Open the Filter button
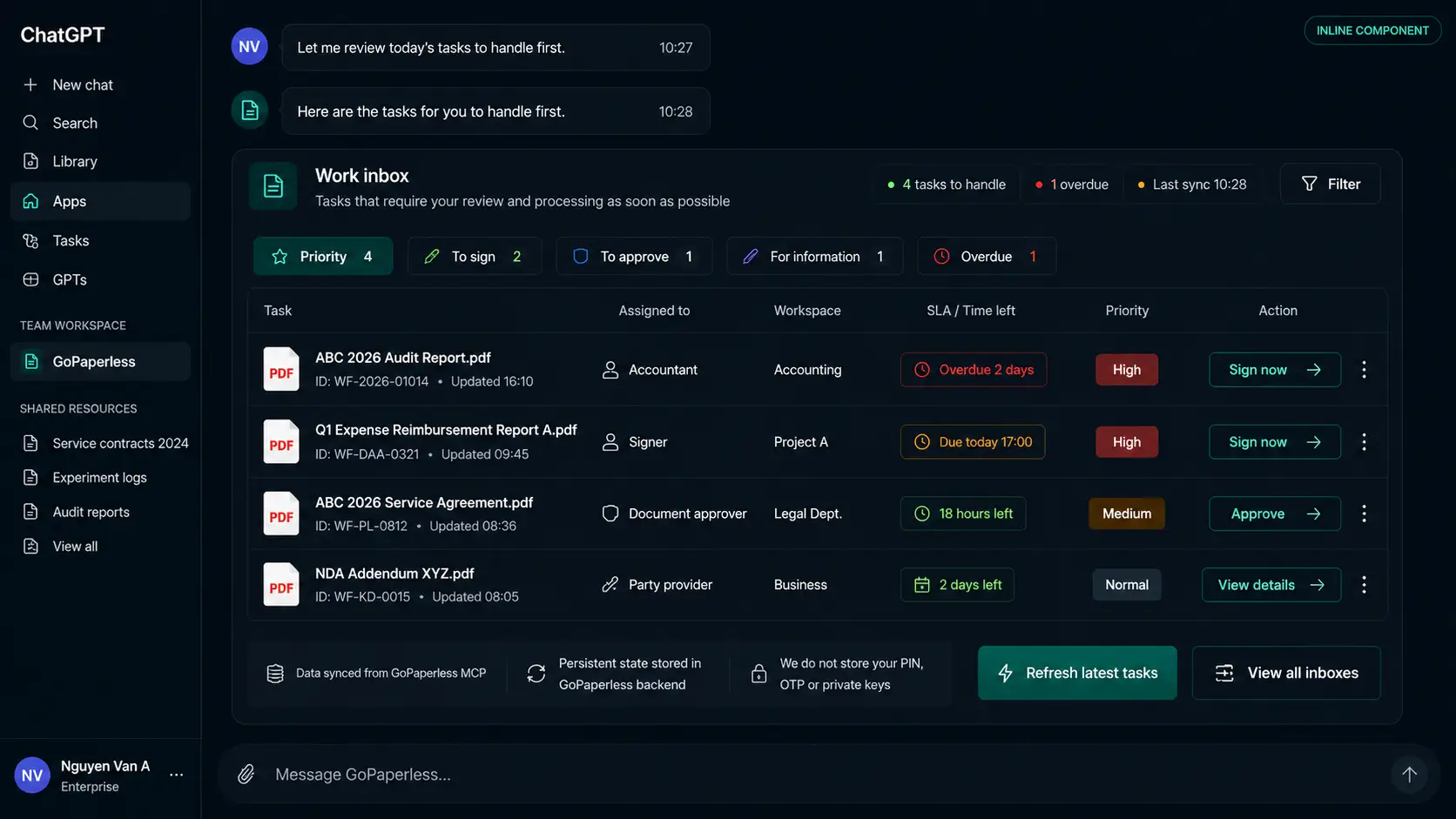The image size is (1456, 819). 1330,184
